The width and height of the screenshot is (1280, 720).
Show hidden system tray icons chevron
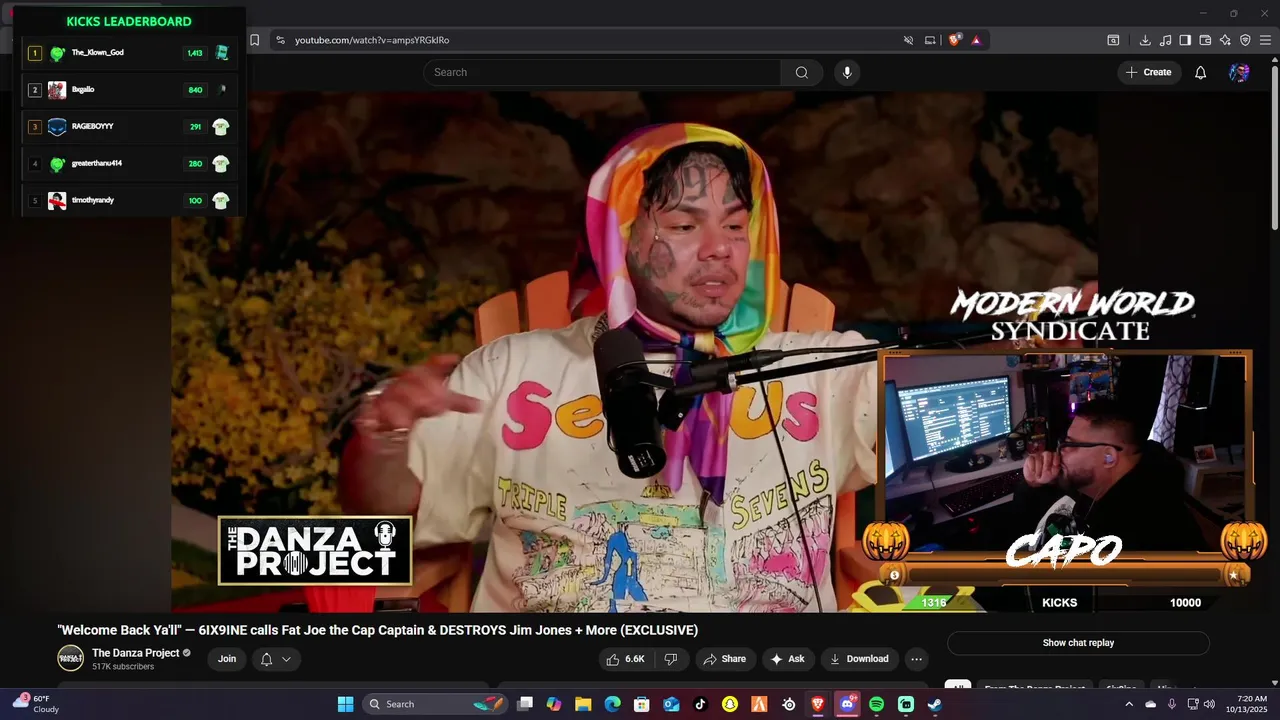(1129, 704)
